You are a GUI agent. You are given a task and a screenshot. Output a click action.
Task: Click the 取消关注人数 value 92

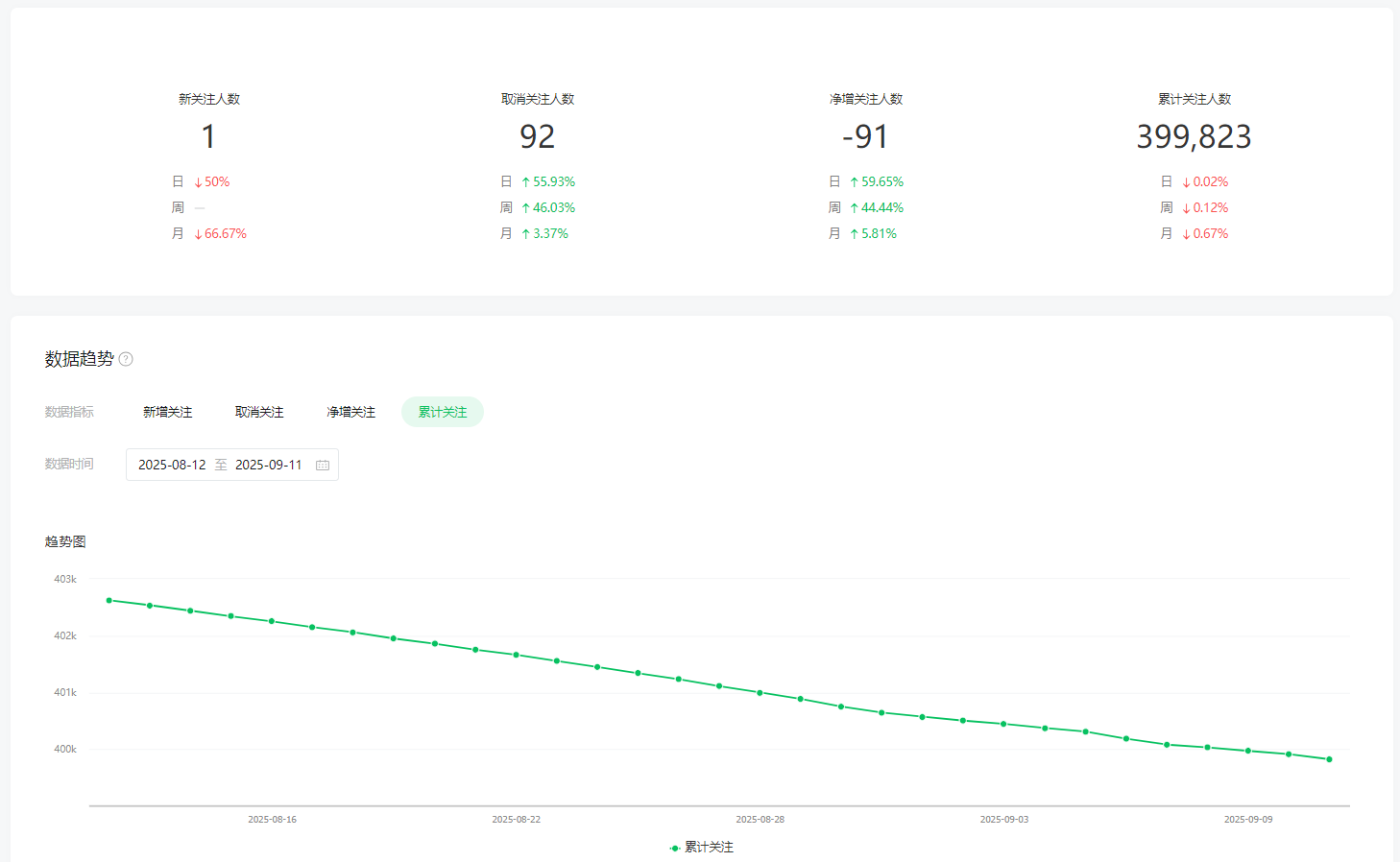[538, 136]
